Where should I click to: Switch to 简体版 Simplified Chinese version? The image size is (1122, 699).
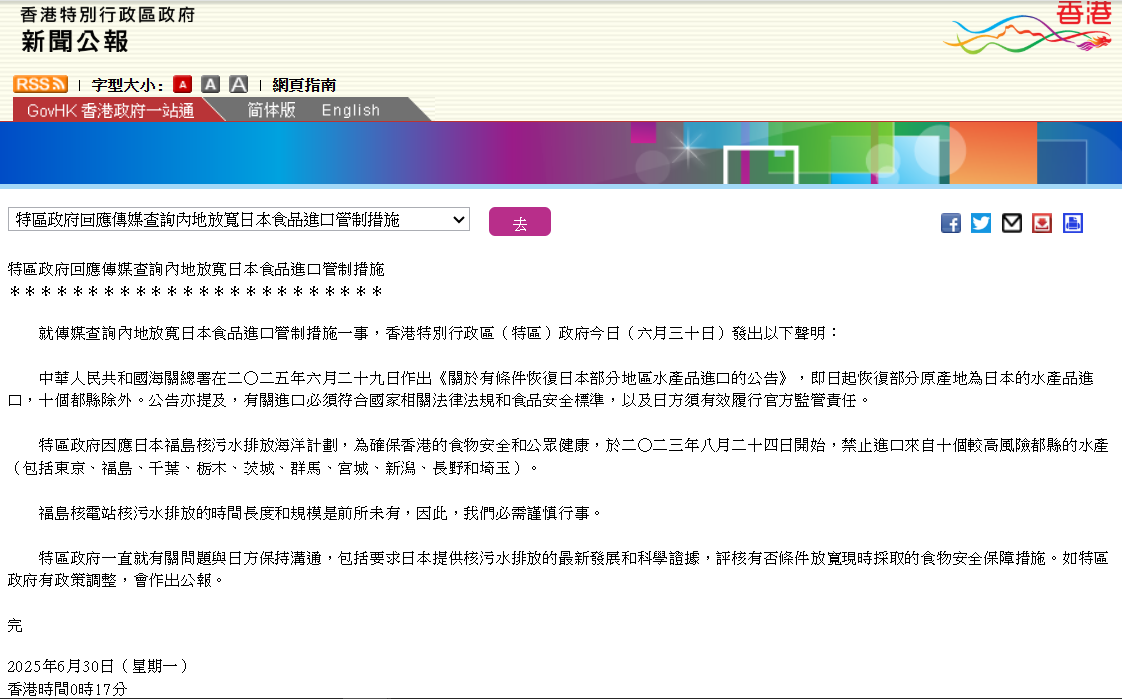click(x=271, y=110)
